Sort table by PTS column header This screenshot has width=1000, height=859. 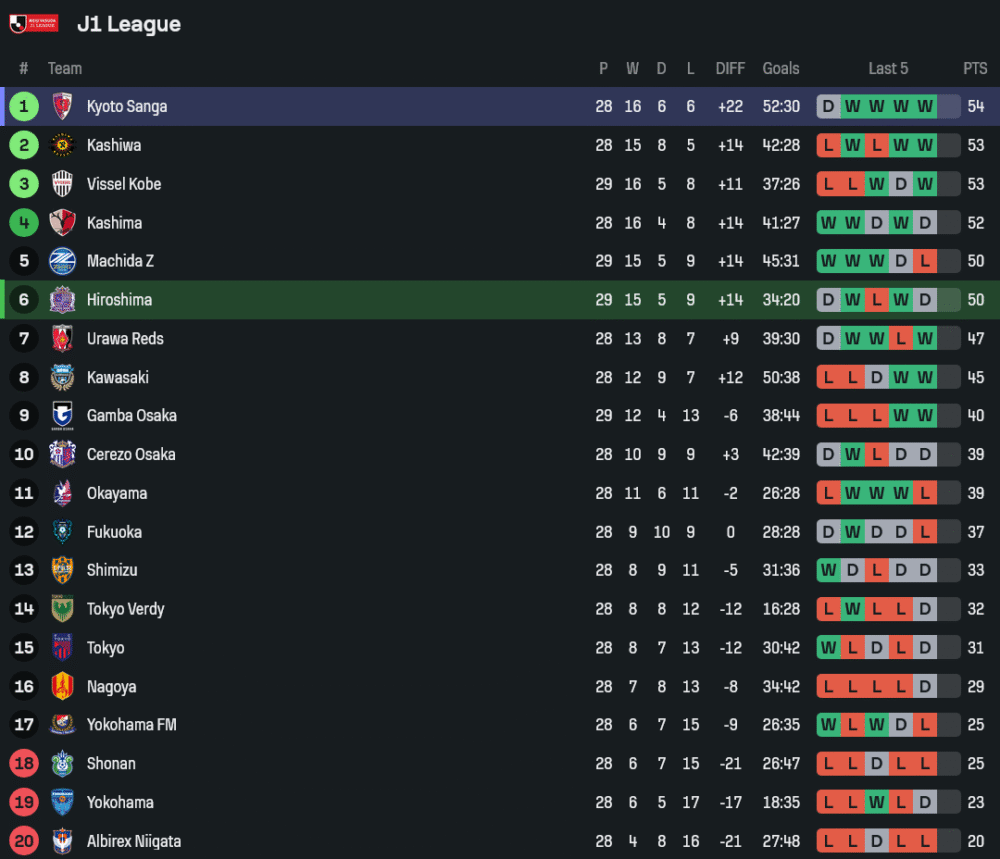click(975, 68)
